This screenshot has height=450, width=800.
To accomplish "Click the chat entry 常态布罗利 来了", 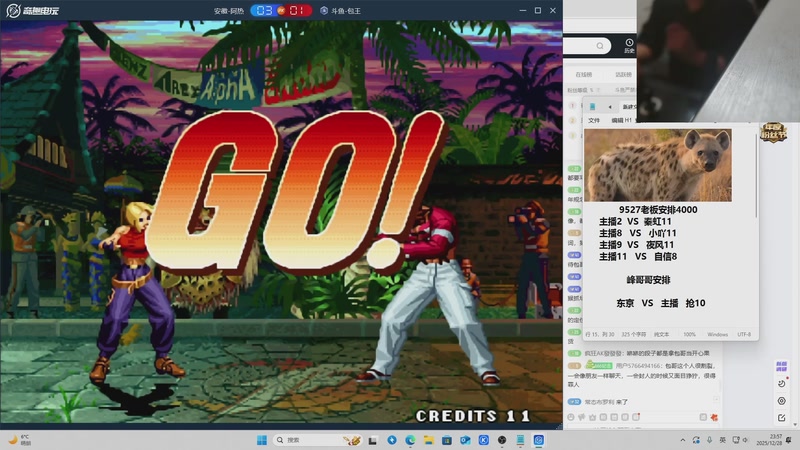I will (606, 402).
